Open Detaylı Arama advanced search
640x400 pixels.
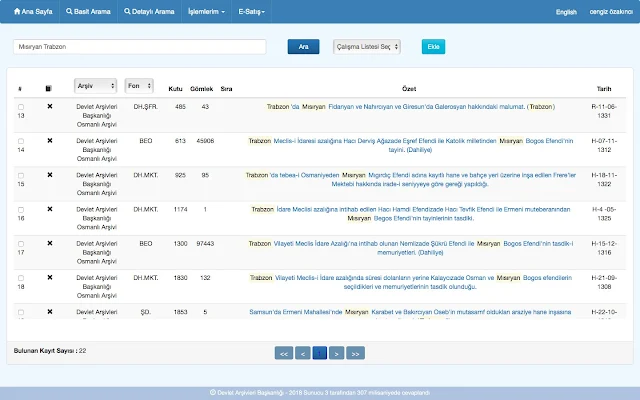click(149, 11)
